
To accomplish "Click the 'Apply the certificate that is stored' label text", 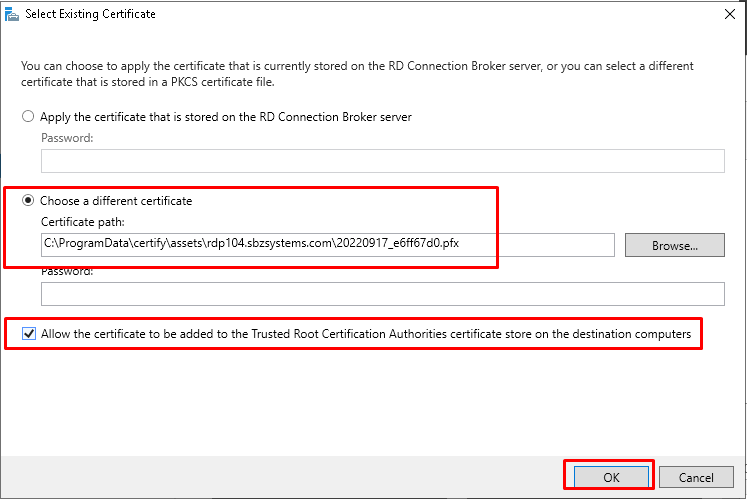I will point(226,117).
